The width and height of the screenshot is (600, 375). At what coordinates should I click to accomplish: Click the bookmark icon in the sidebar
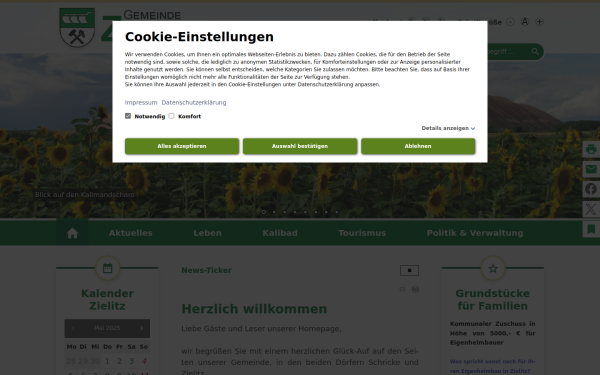pos(591,229)
